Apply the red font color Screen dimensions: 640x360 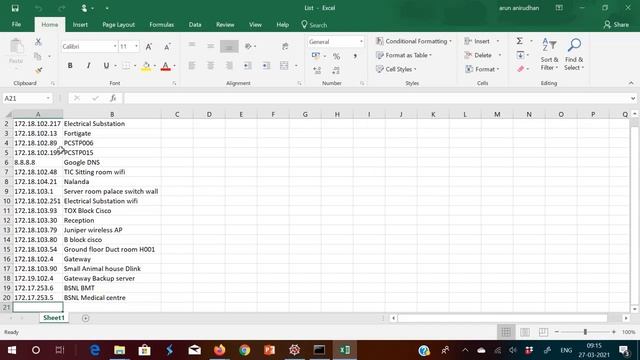pyautogui.click(x=165, y=66)
